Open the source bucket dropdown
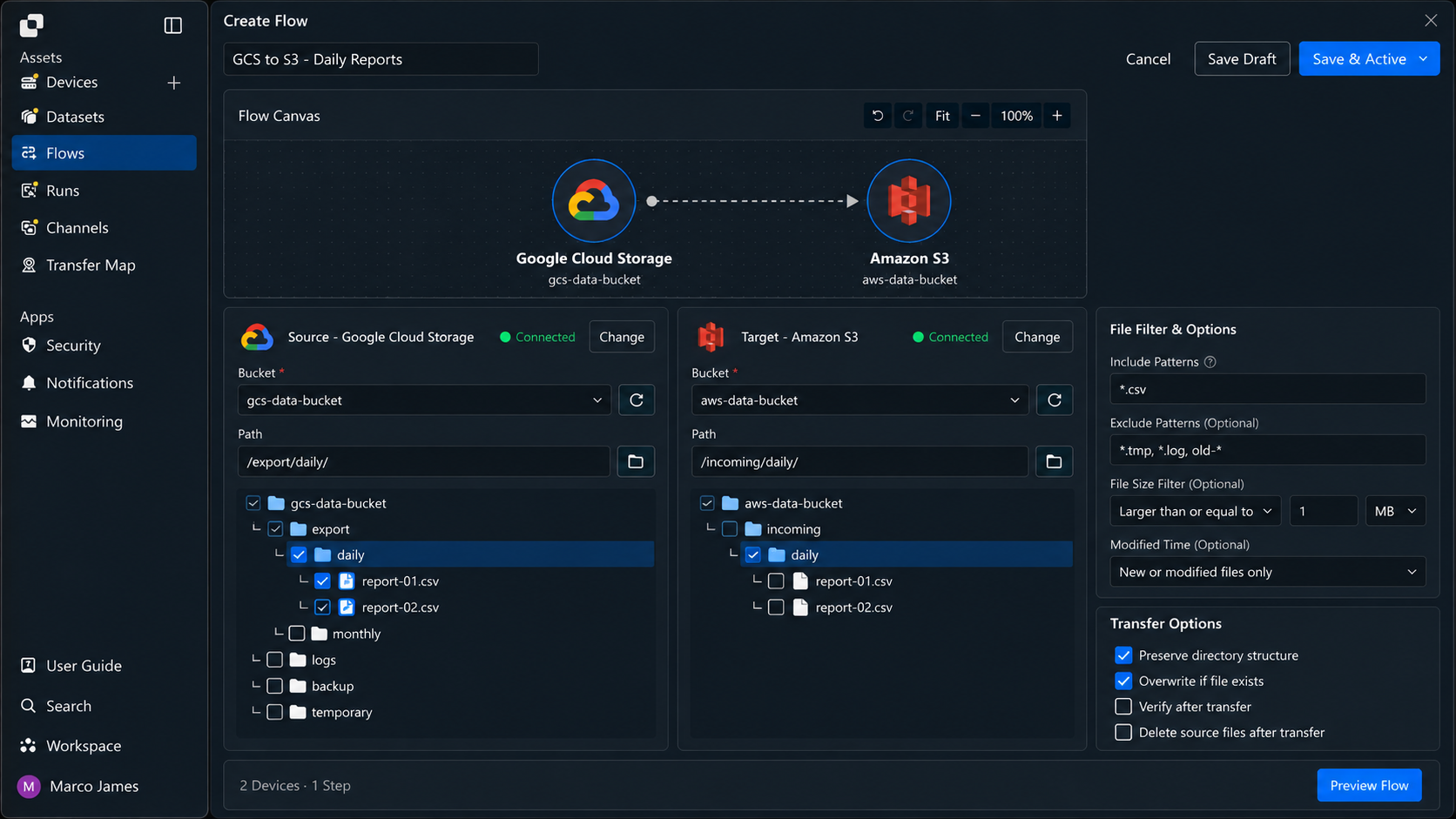 tap(424, 400)
